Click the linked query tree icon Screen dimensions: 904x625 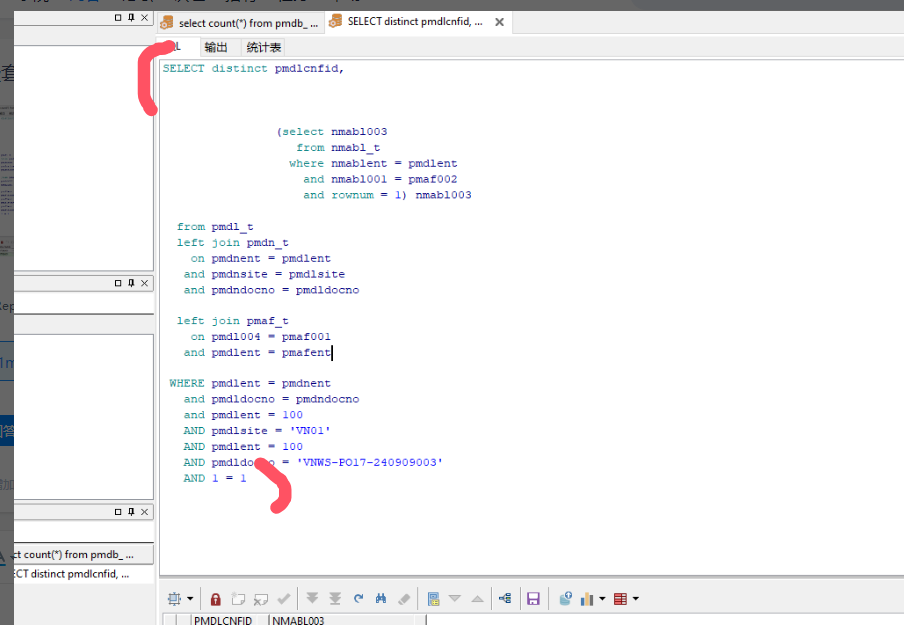(x=505, y=598)
